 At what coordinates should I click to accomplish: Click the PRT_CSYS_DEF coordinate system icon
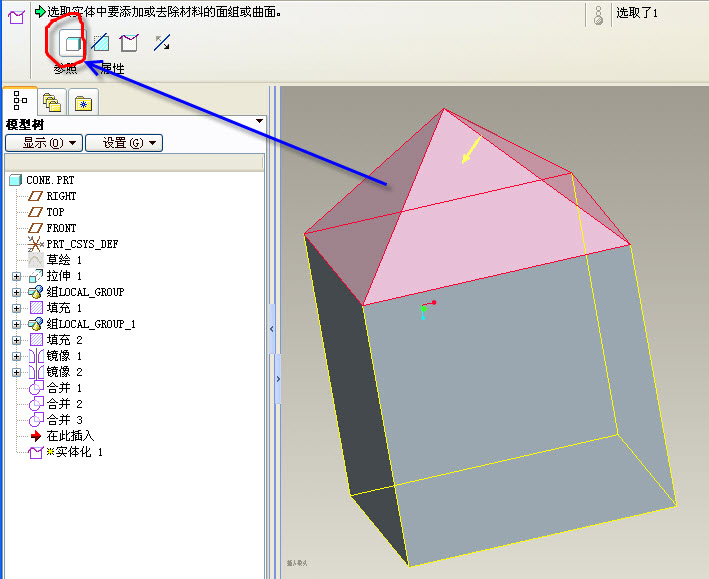36,244
